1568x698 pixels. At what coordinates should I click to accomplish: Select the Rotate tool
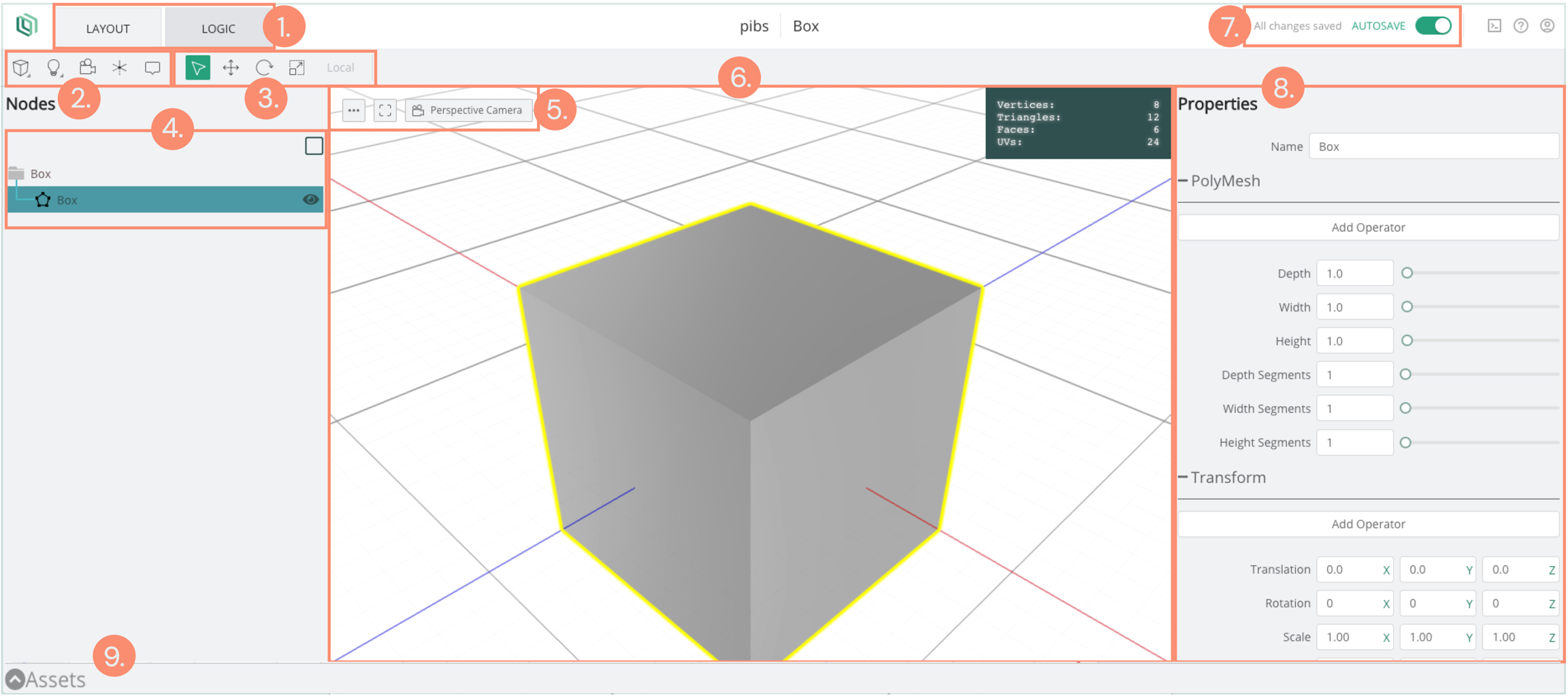pos(264,68)
